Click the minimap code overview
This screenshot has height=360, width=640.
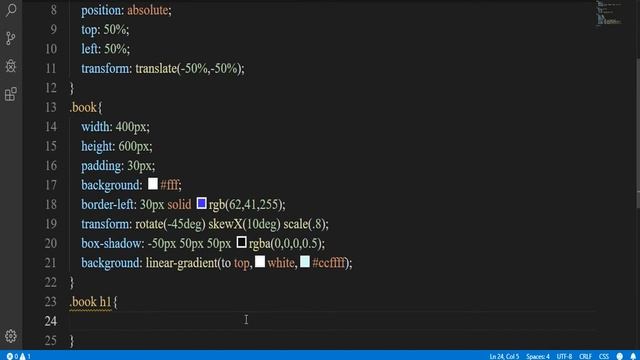click(609, 14)
